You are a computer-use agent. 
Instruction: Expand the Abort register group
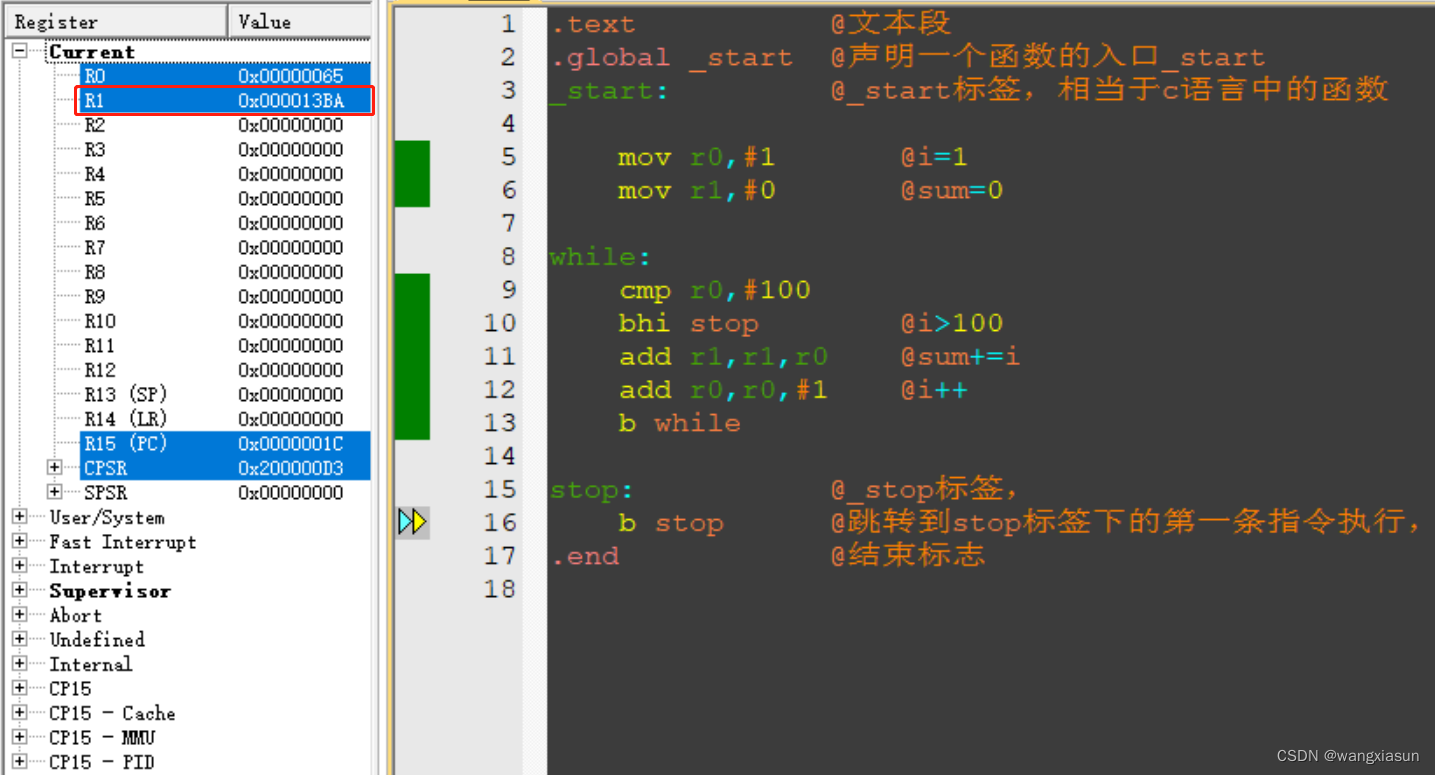(x=19, y=615)
